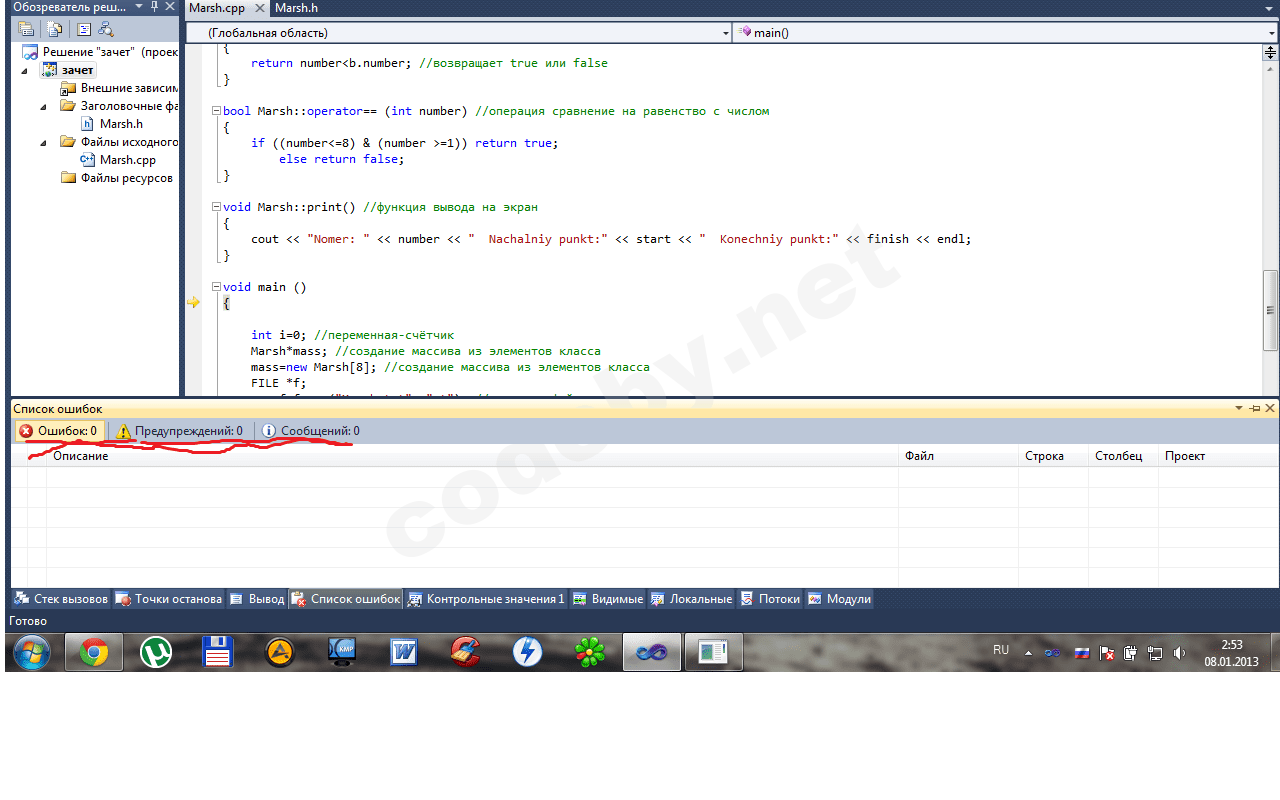The height and width of the screenshot is (800, 1280).
Task: Open Microsoft Word from the taskbar
Action: (x=404, y=652)
